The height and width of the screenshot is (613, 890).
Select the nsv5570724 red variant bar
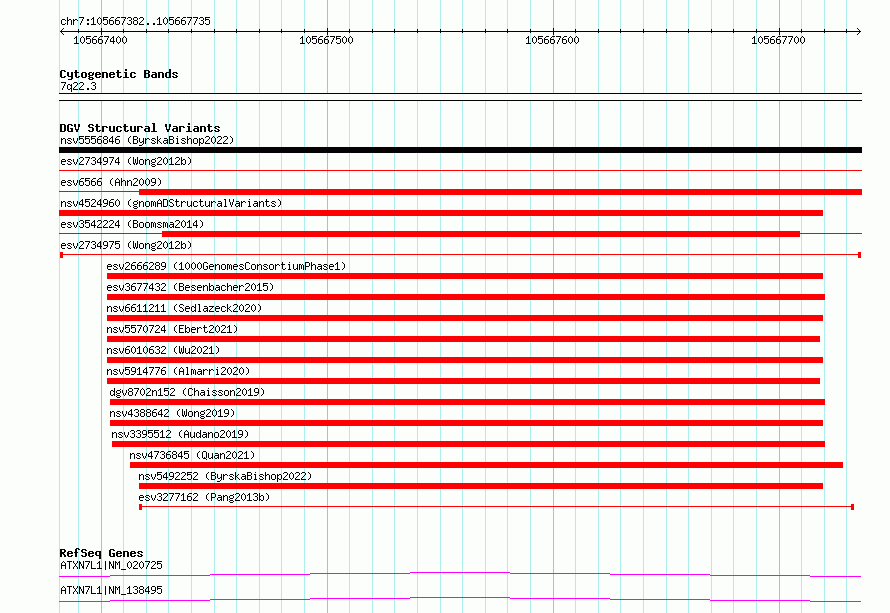coord(463,339)
